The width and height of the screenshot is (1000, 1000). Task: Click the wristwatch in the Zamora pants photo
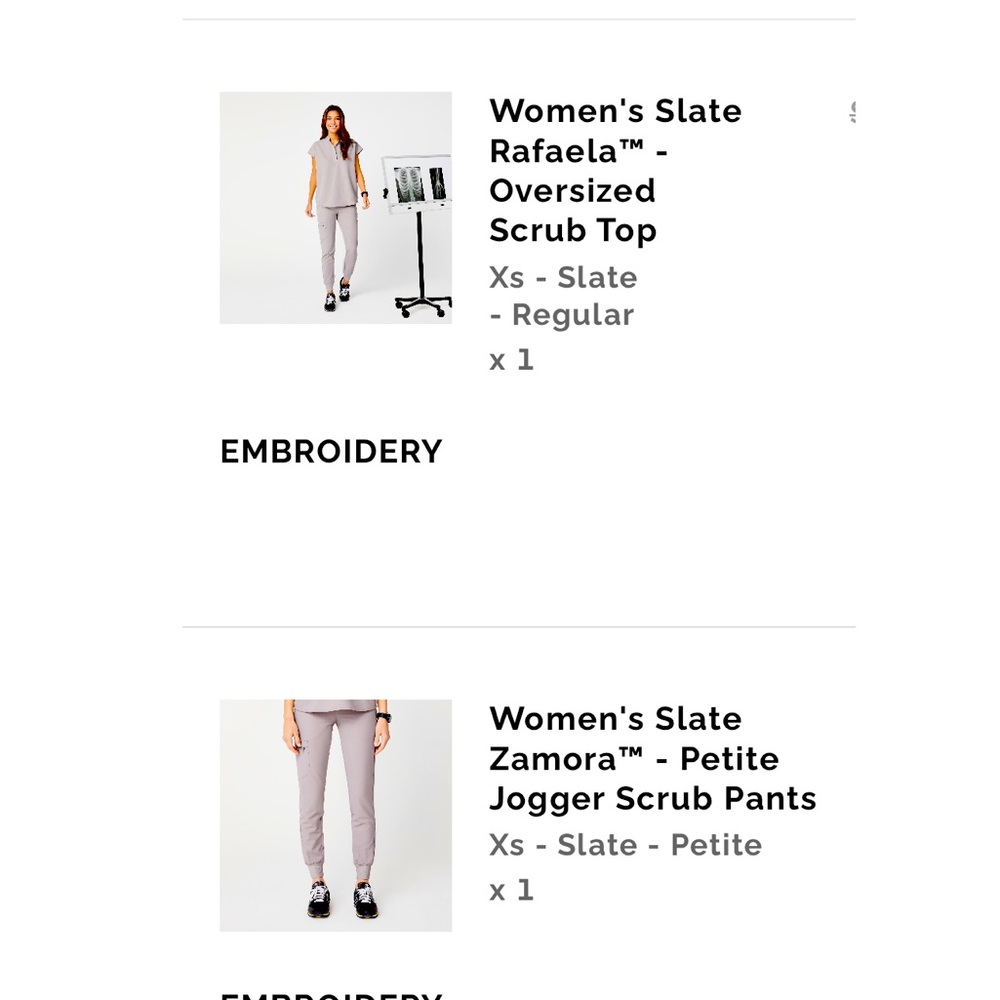383,716
